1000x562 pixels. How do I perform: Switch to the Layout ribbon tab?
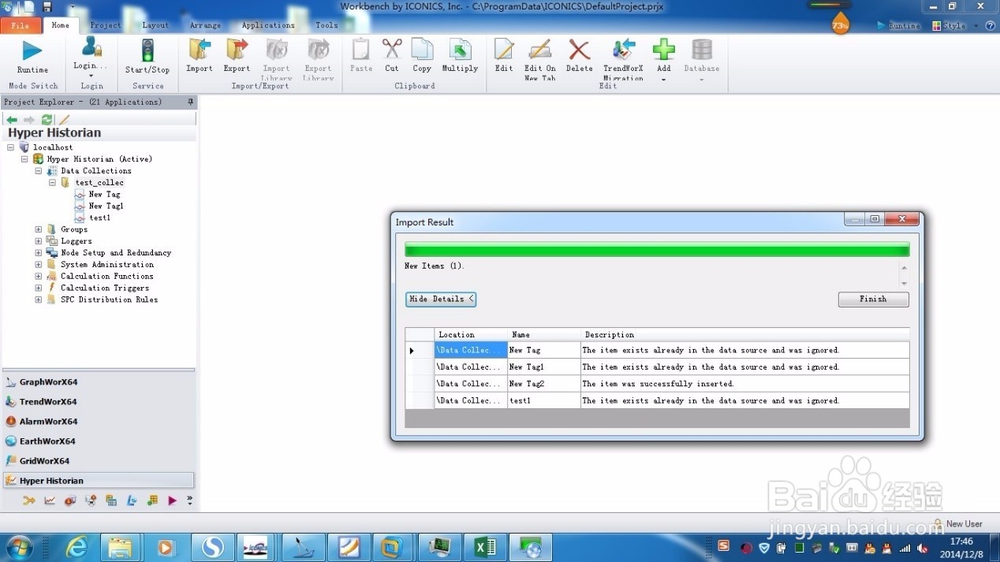click(x=155, y=26)
